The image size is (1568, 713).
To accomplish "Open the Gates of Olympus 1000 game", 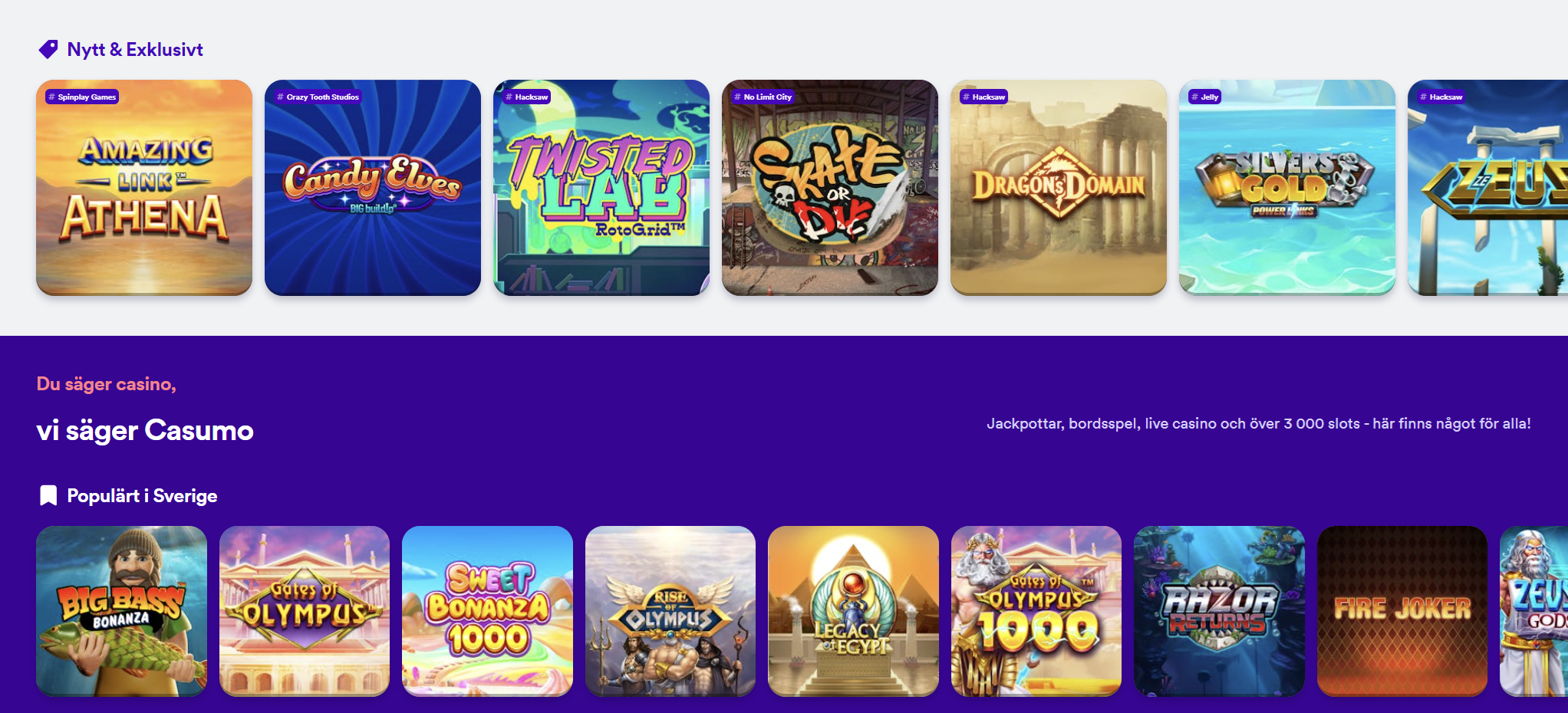I will pos(1036,611).
